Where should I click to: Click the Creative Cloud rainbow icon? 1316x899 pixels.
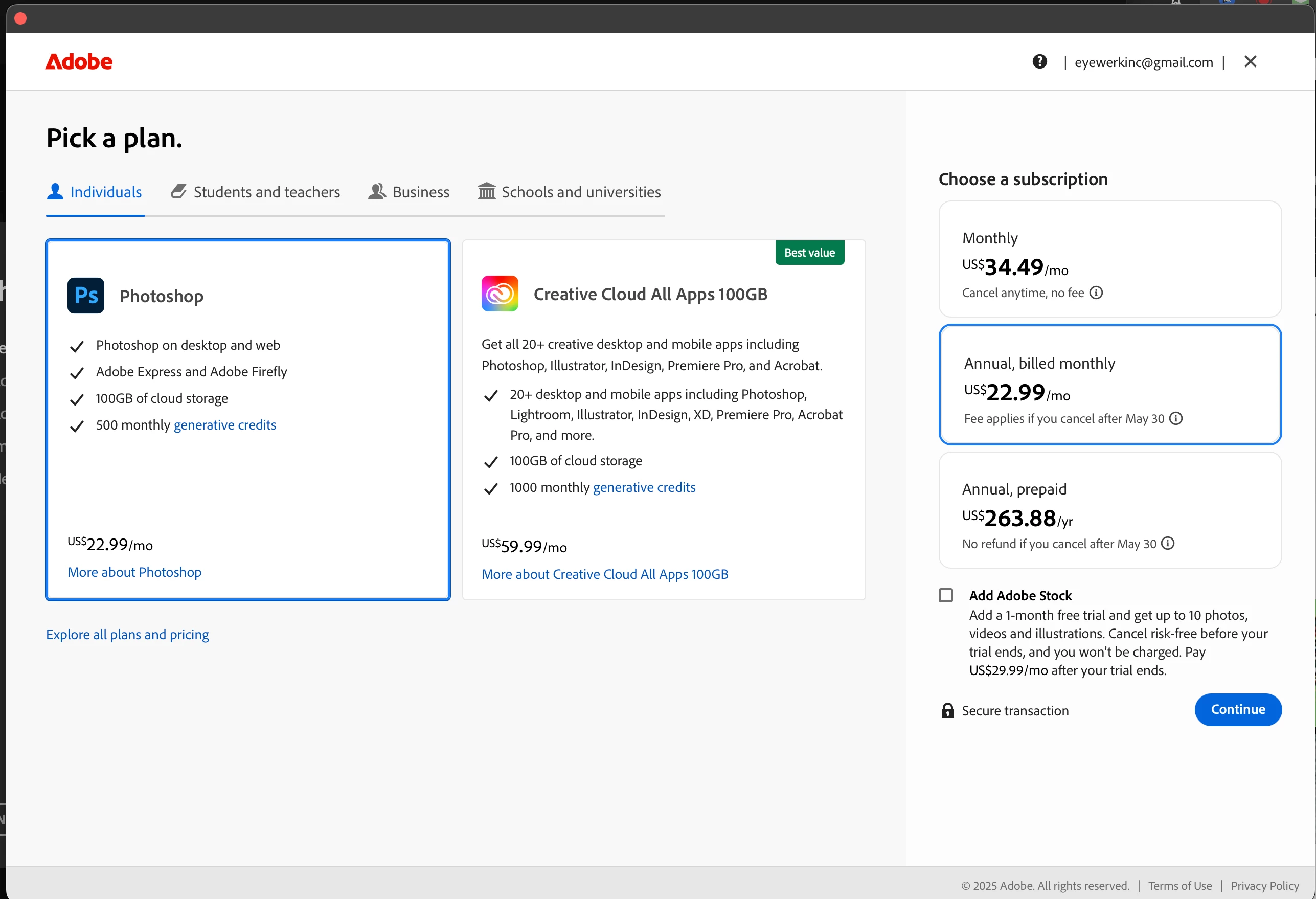pyautogui.click(x=500, y=294)
